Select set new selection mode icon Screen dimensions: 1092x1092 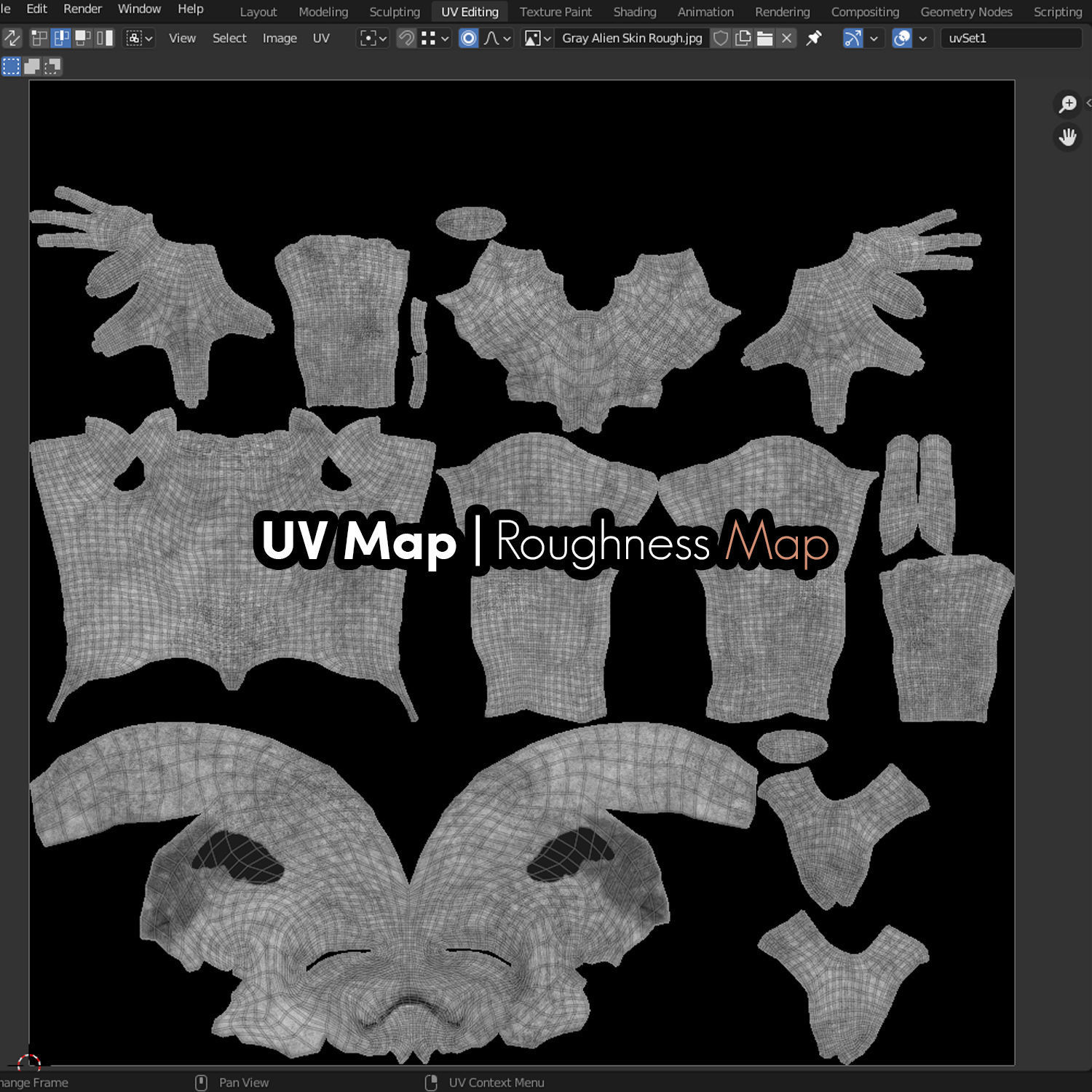(11, 67)
